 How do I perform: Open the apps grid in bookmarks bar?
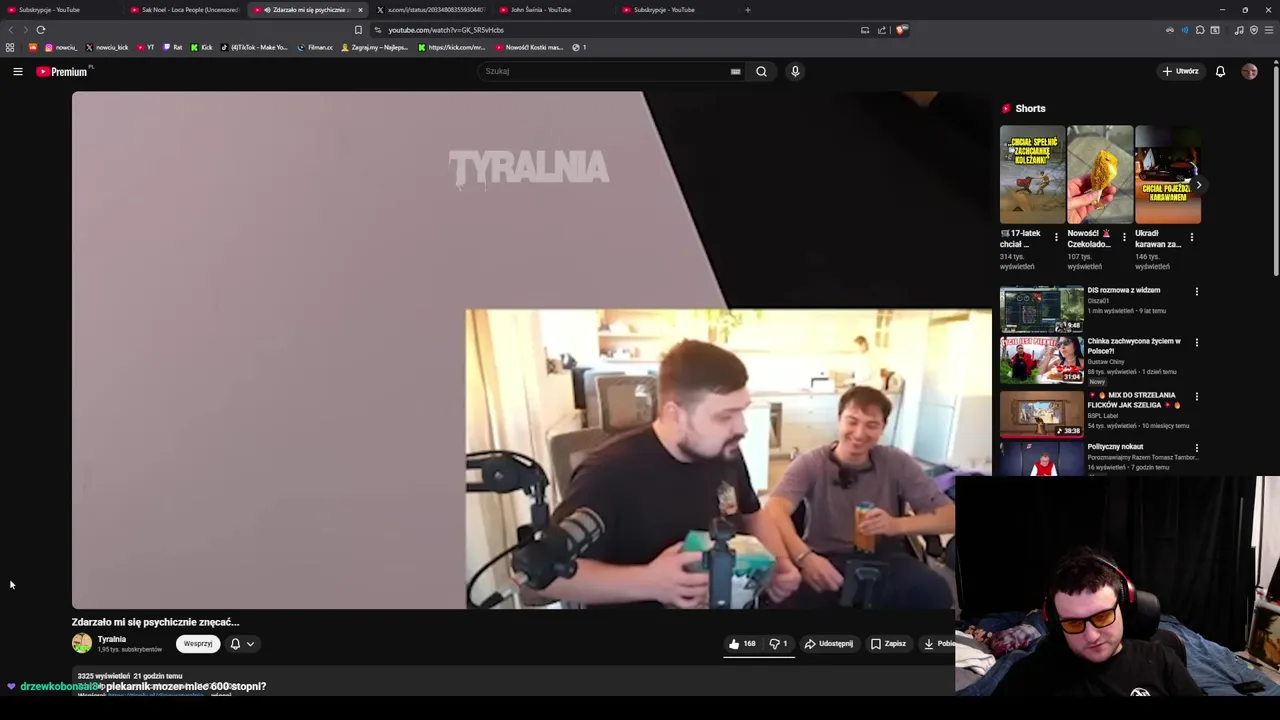[10, 47]
